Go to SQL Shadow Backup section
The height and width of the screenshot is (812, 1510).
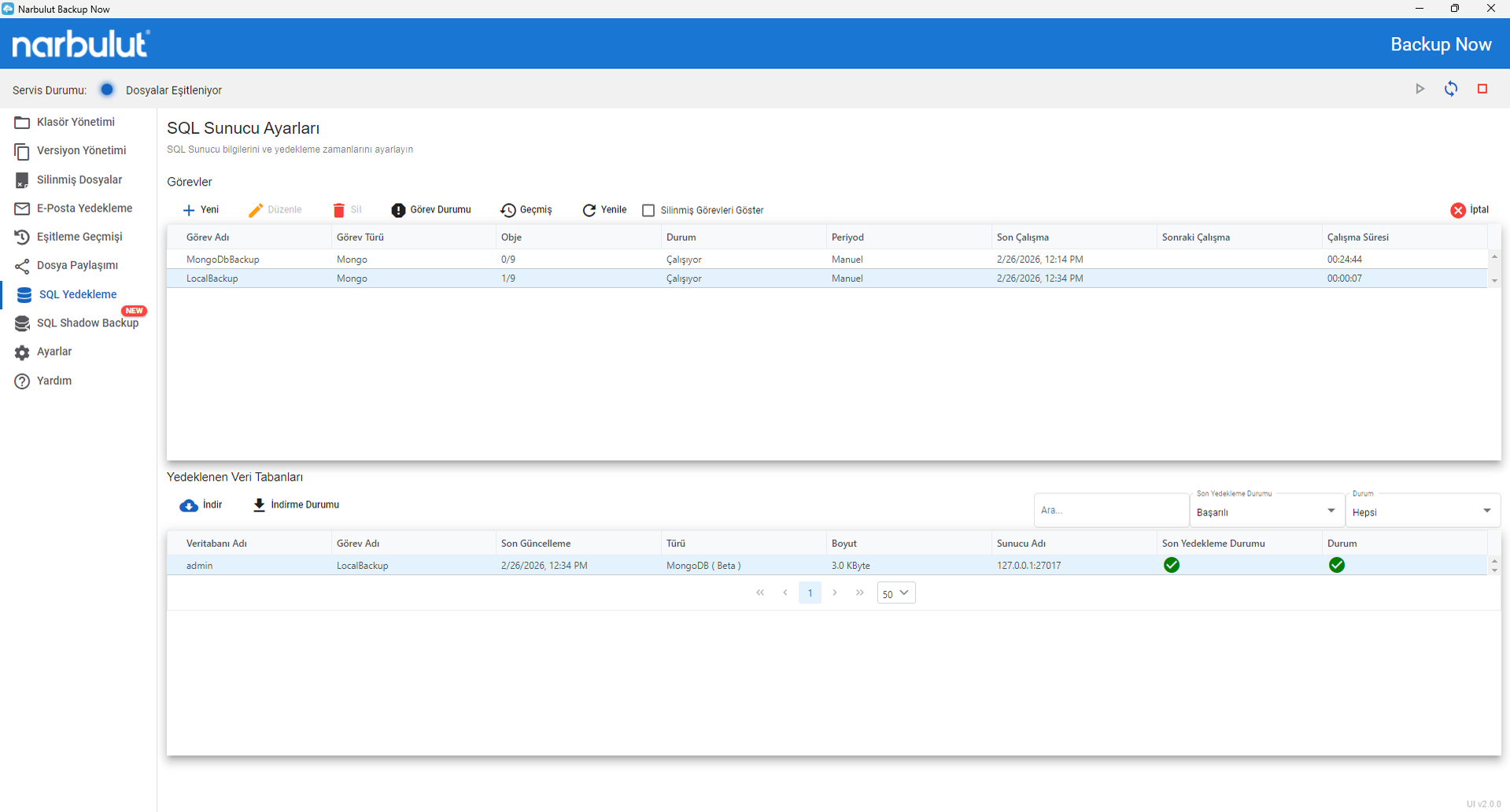[87, 323]
